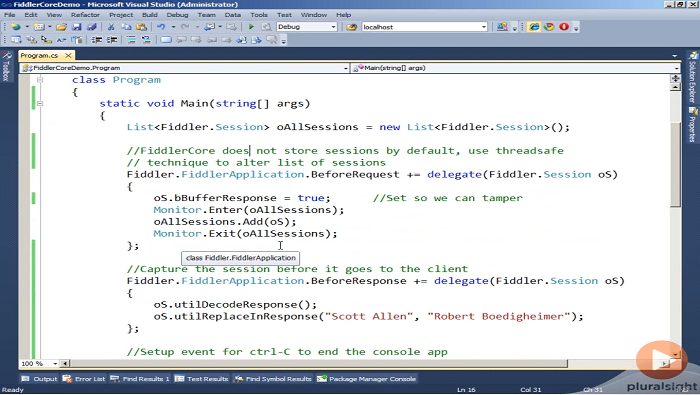Open the File menu
Image resolution: width=700 pixels, height=395 pixels.
tap(10, 15)
